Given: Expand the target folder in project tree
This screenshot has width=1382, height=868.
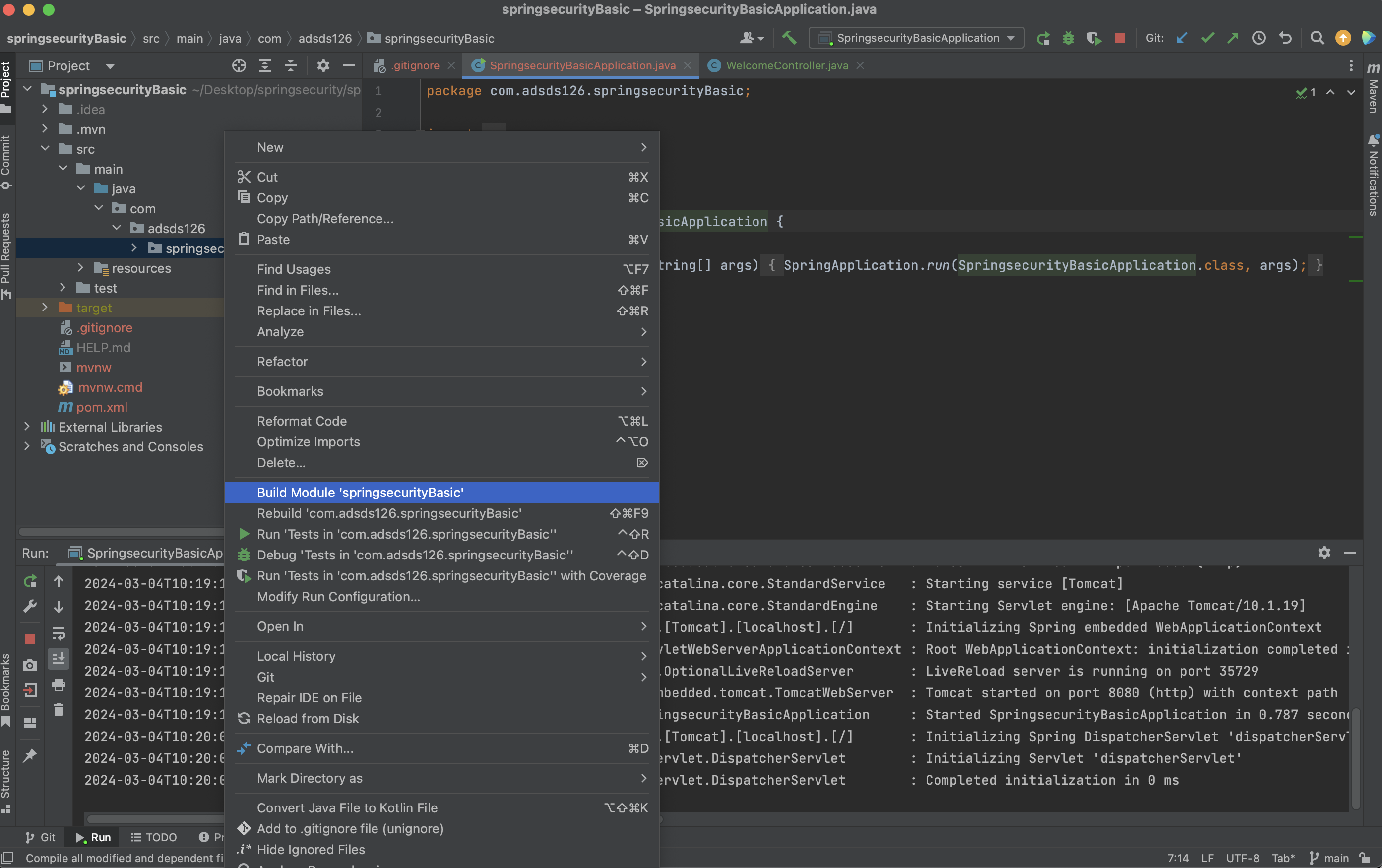Looking at the screenshot, I should tap(45, 308).
